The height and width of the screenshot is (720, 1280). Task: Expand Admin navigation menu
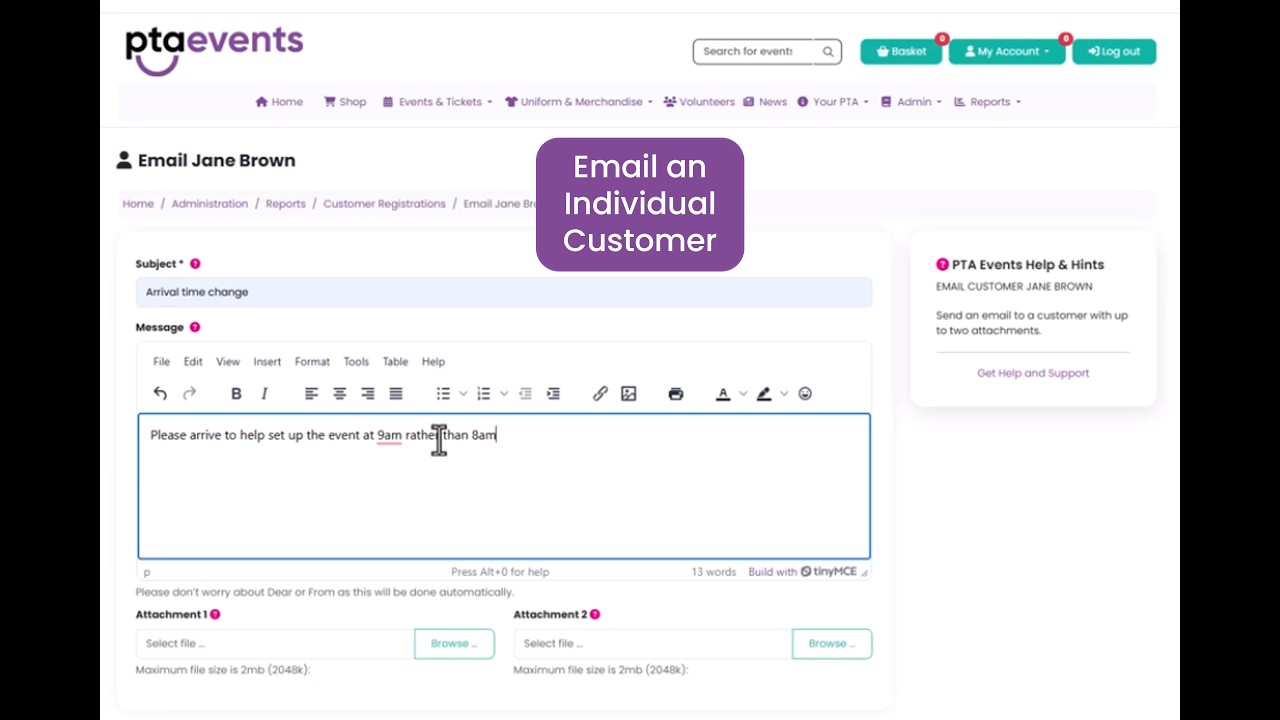[x=911, y=102]
